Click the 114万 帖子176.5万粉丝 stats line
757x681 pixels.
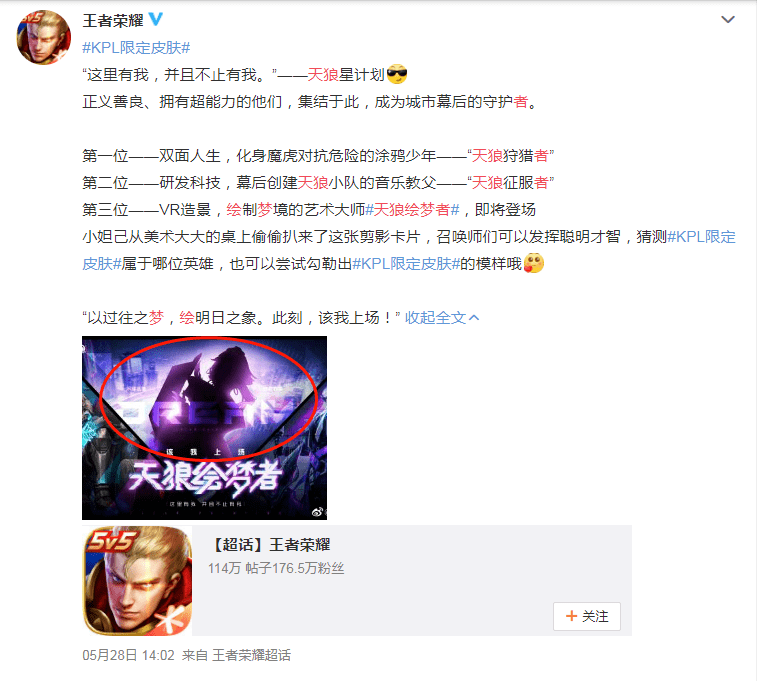point(276,568)
